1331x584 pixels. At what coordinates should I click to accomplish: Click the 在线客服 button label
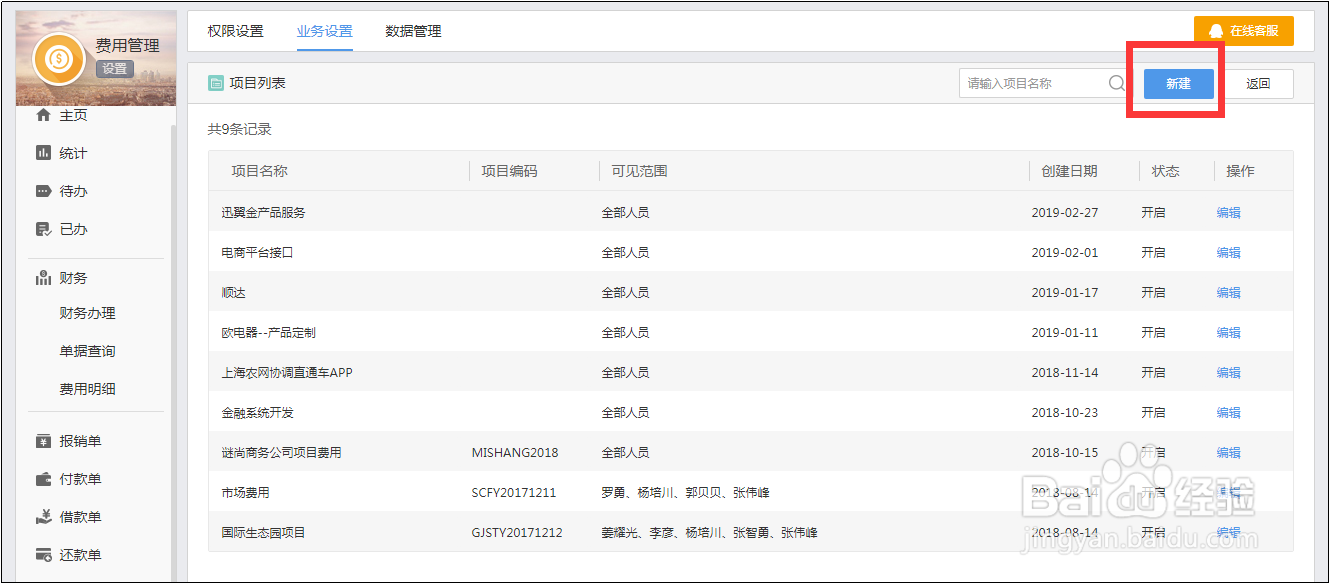[1254, 31]
